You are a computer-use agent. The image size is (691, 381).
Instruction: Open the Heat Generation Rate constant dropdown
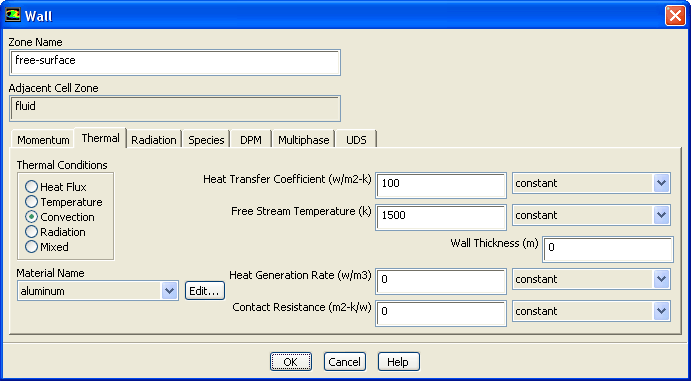591,279
